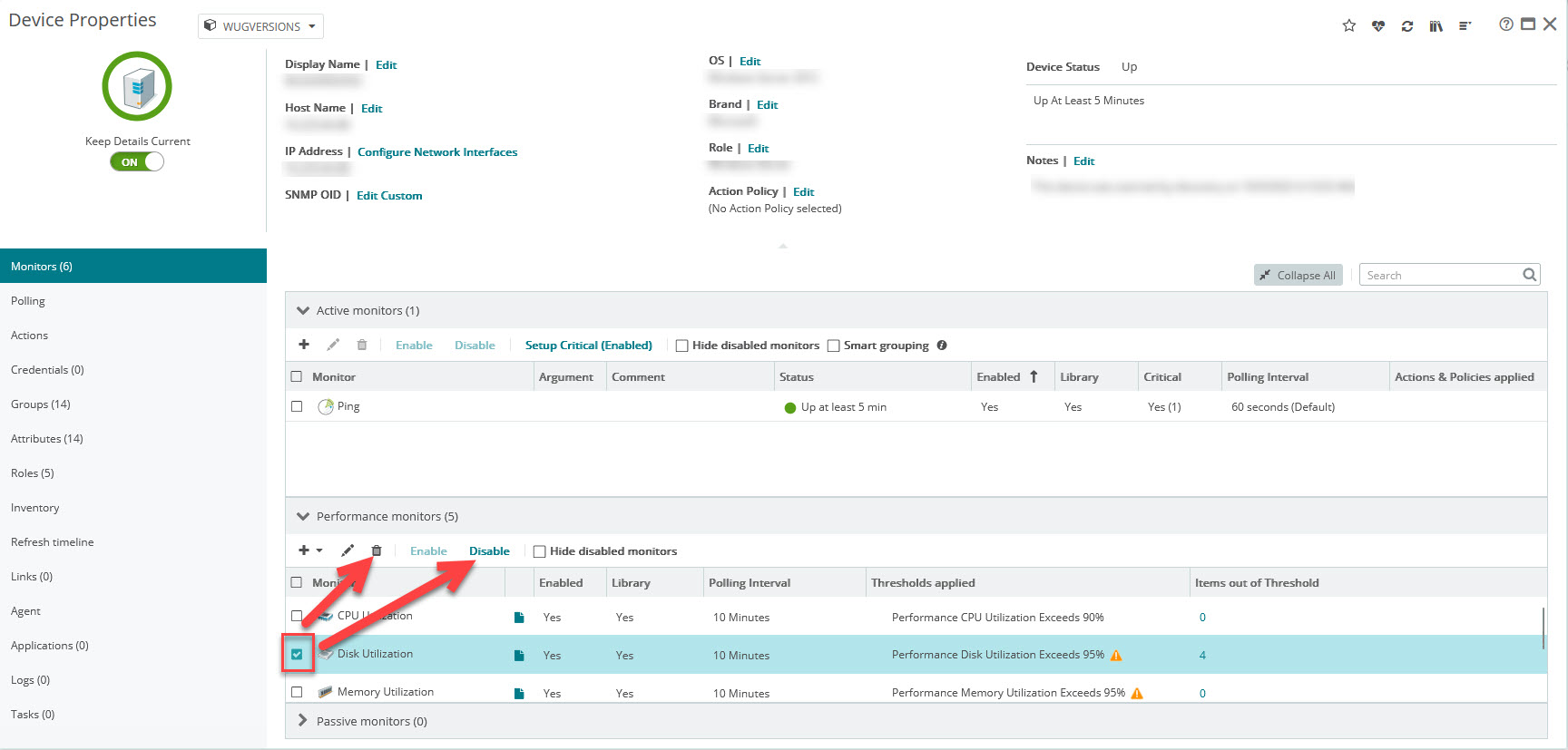Click the document icon in CPU Utilization row
The width and height of the screenshot is (1568, 750).
[x=519, y=618]
